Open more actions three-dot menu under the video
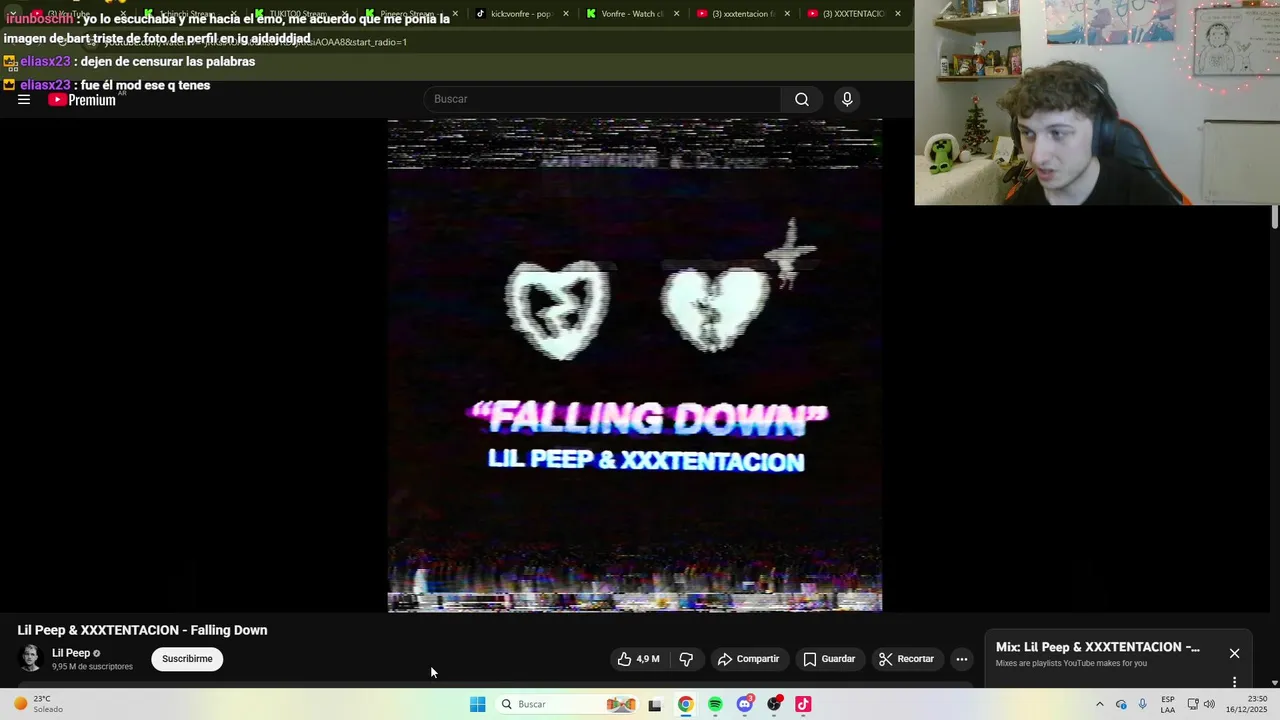 coord(962,659)
